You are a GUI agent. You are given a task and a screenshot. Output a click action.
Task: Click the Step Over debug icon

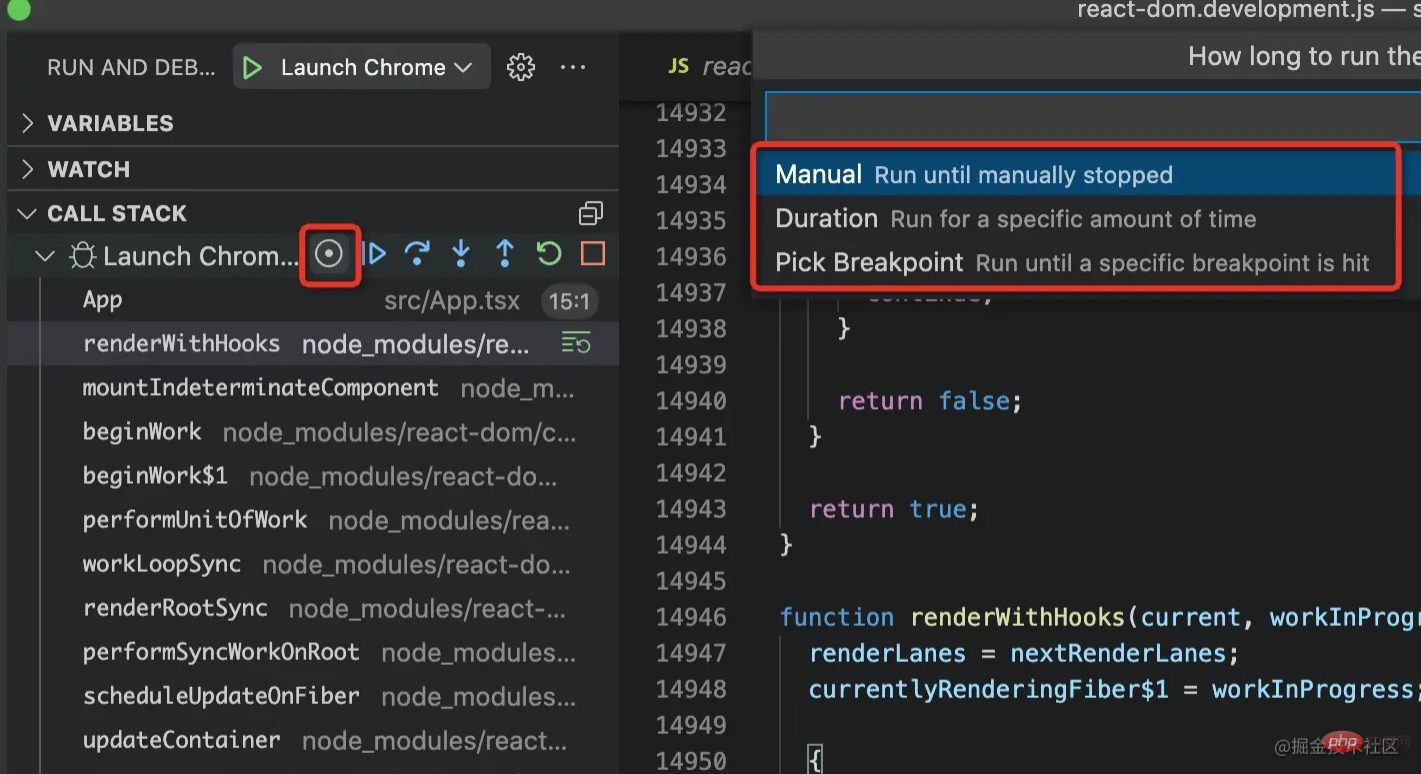click(417, 255)
